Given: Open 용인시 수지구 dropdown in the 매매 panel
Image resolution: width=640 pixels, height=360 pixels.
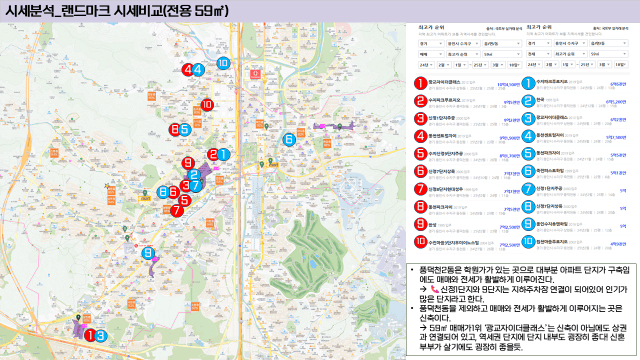Looking at the screenshot, I should pos(463,43).
